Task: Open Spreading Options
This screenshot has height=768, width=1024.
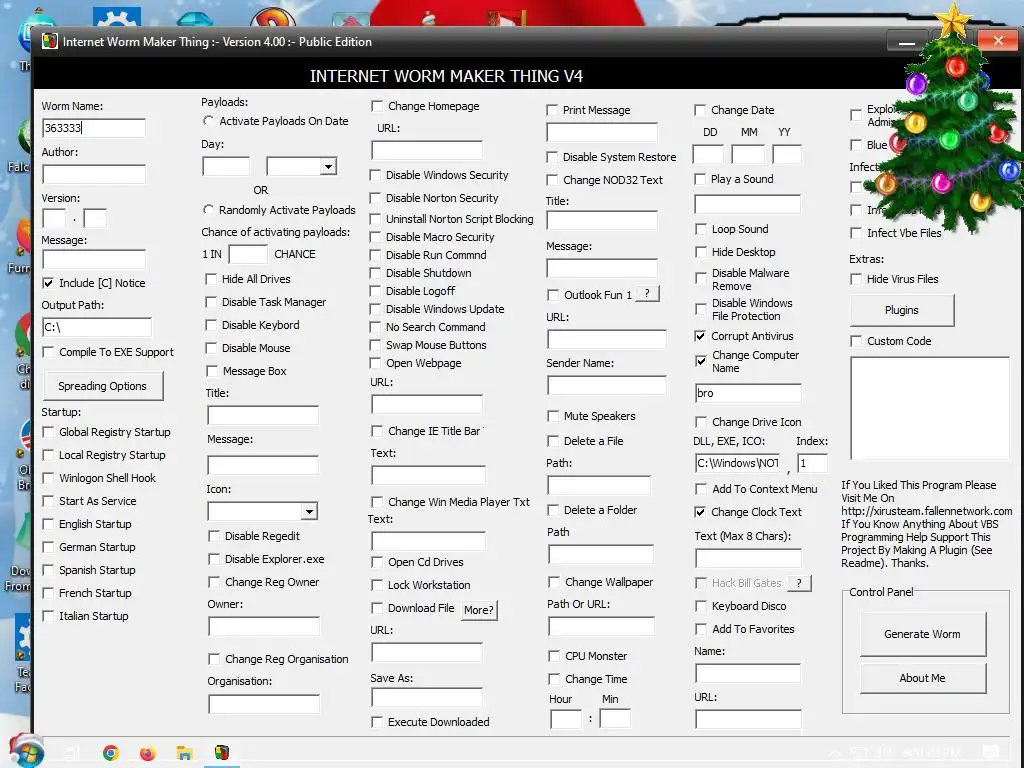Action: click(x=103, y=386)
